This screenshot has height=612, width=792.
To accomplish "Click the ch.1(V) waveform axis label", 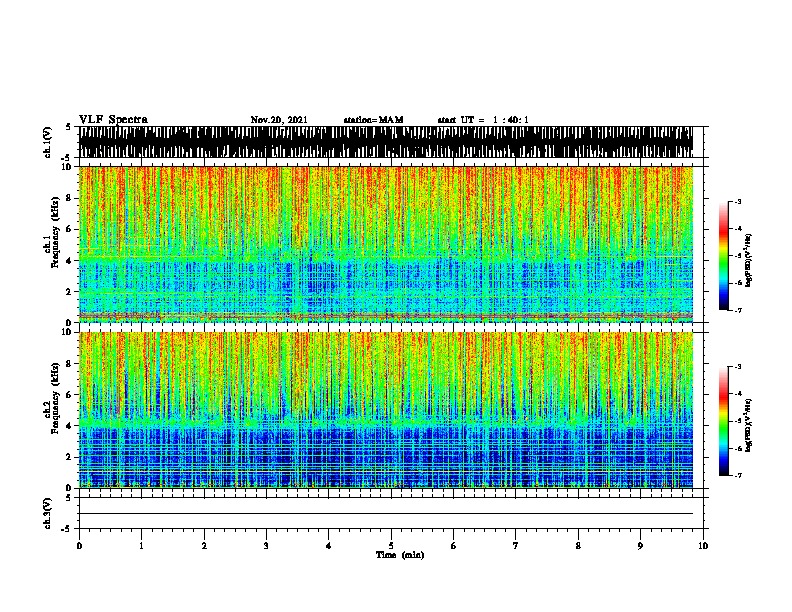I will pos(48,142).
